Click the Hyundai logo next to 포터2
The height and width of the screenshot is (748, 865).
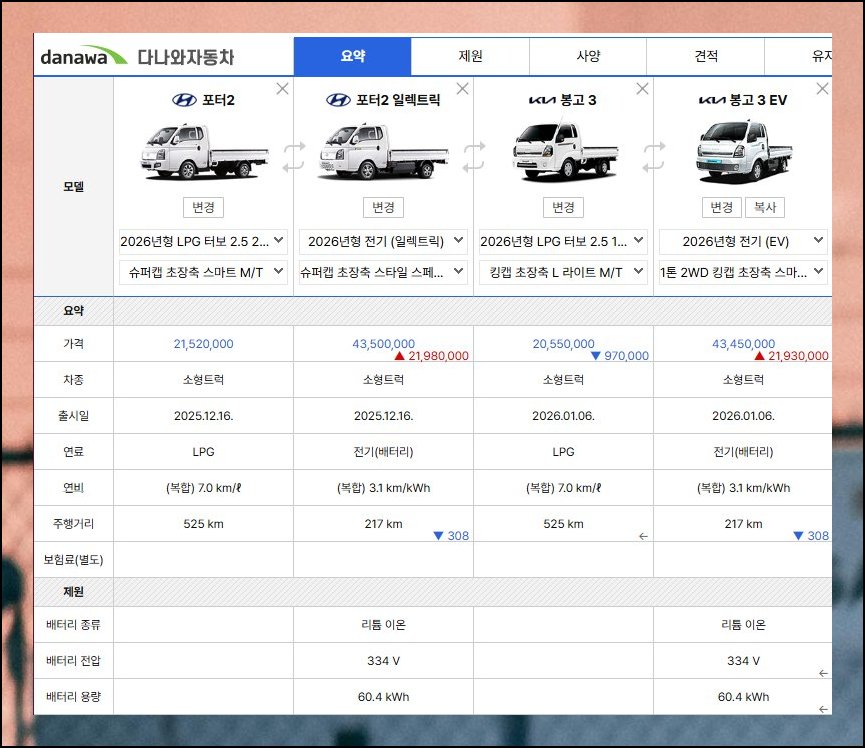[184, 100]
